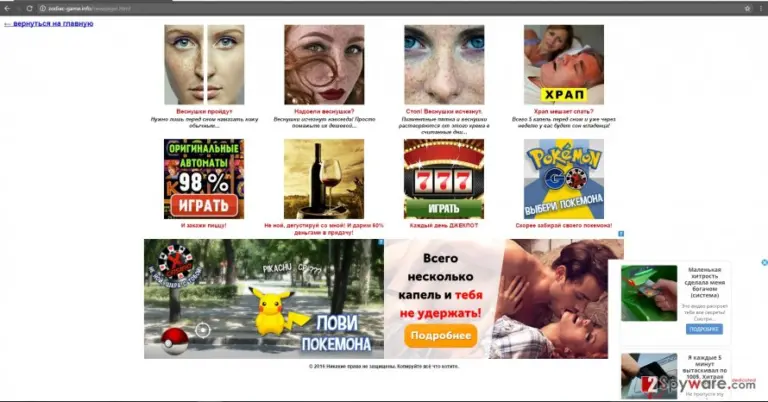Click the copyright footer text
The height and width of the screenshot is (402, 768).
pos(384,366)
